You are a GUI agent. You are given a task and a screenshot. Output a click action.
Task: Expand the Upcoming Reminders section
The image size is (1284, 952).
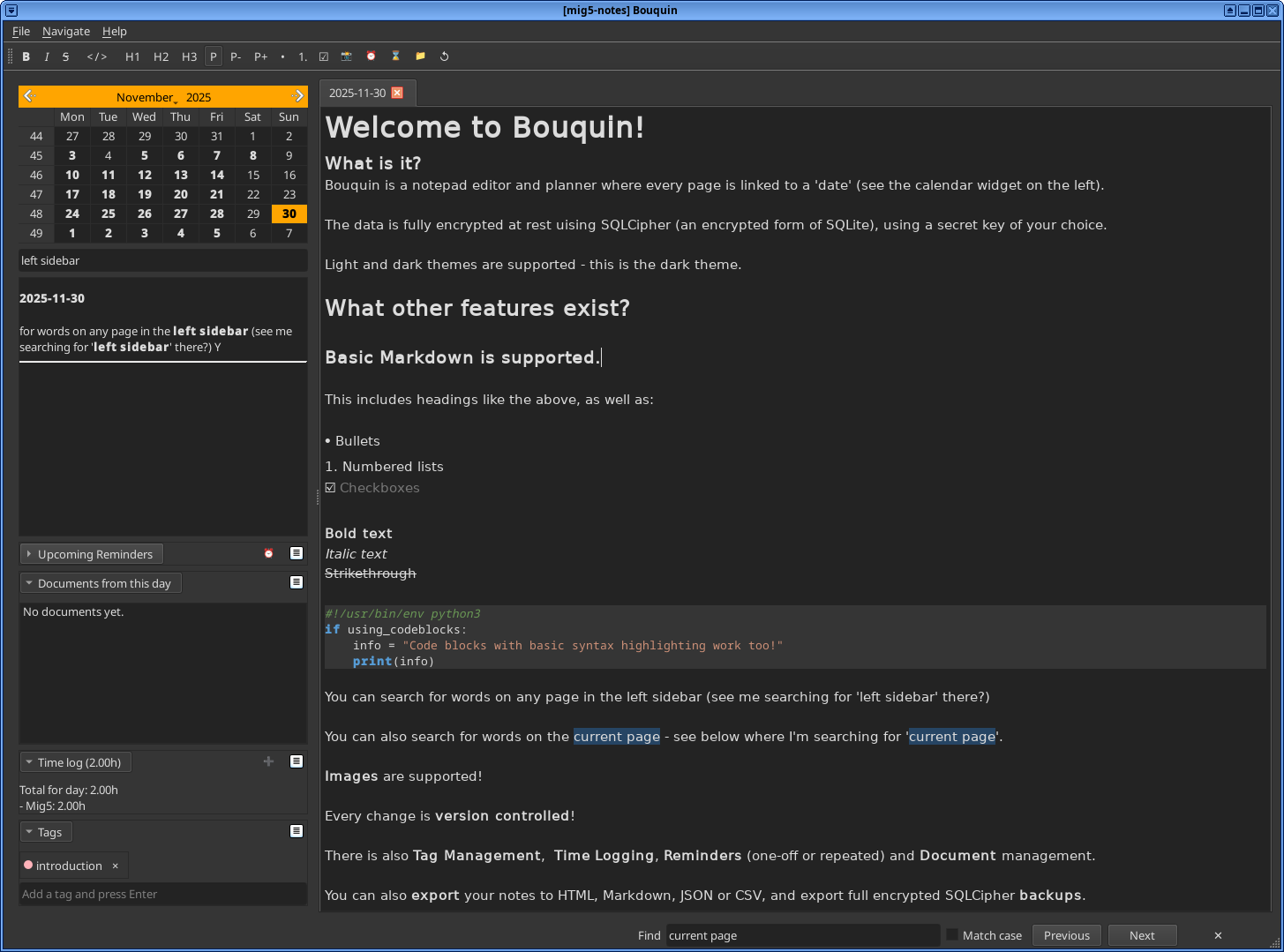pos(91,554)
